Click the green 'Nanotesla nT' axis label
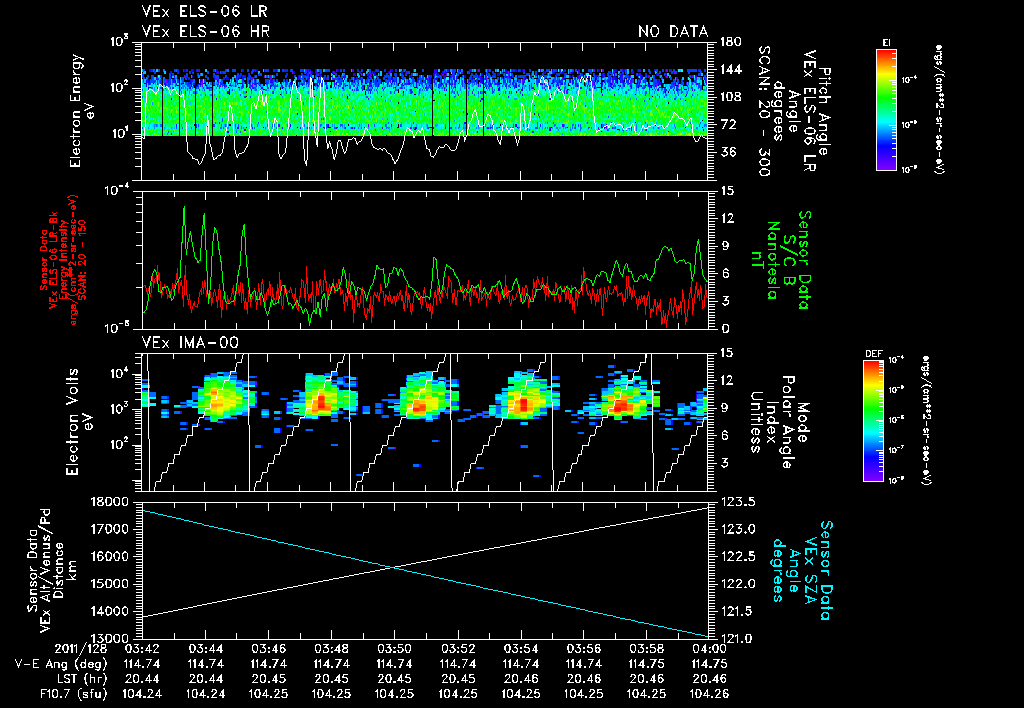The image size is (1024, 708). (765, 260)
